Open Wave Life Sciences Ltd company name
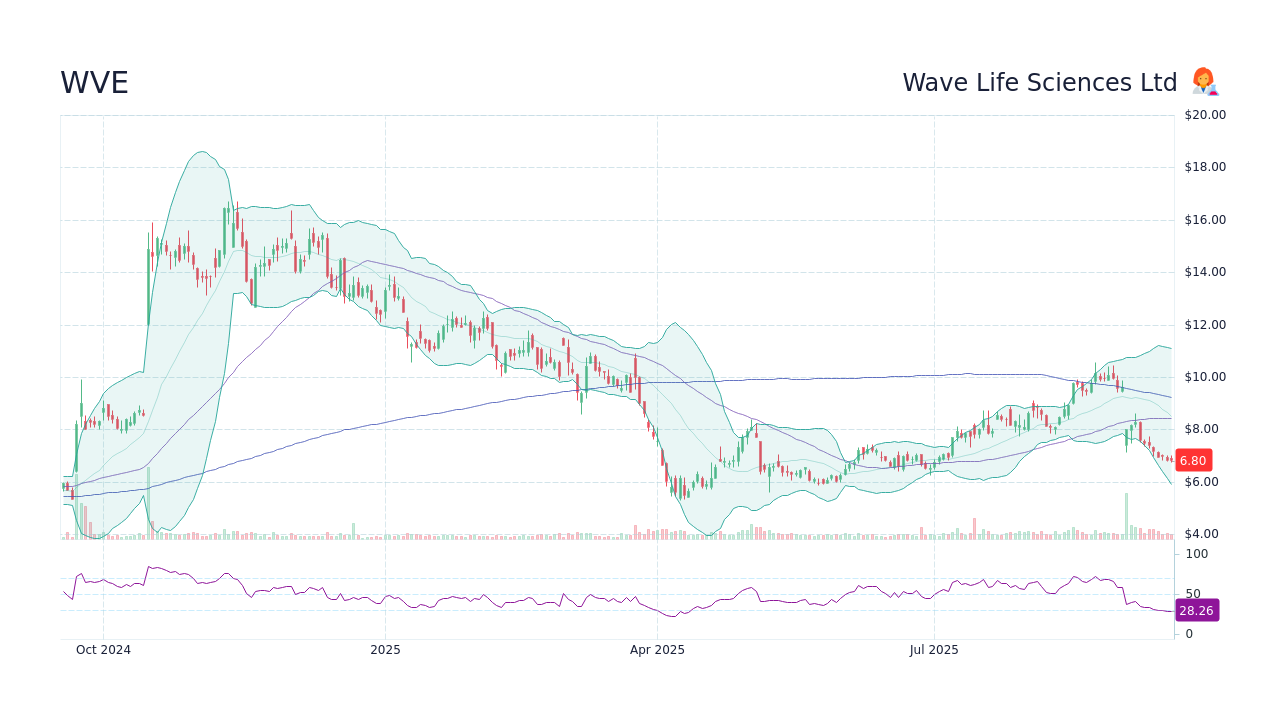 (x=1040, y=82)
